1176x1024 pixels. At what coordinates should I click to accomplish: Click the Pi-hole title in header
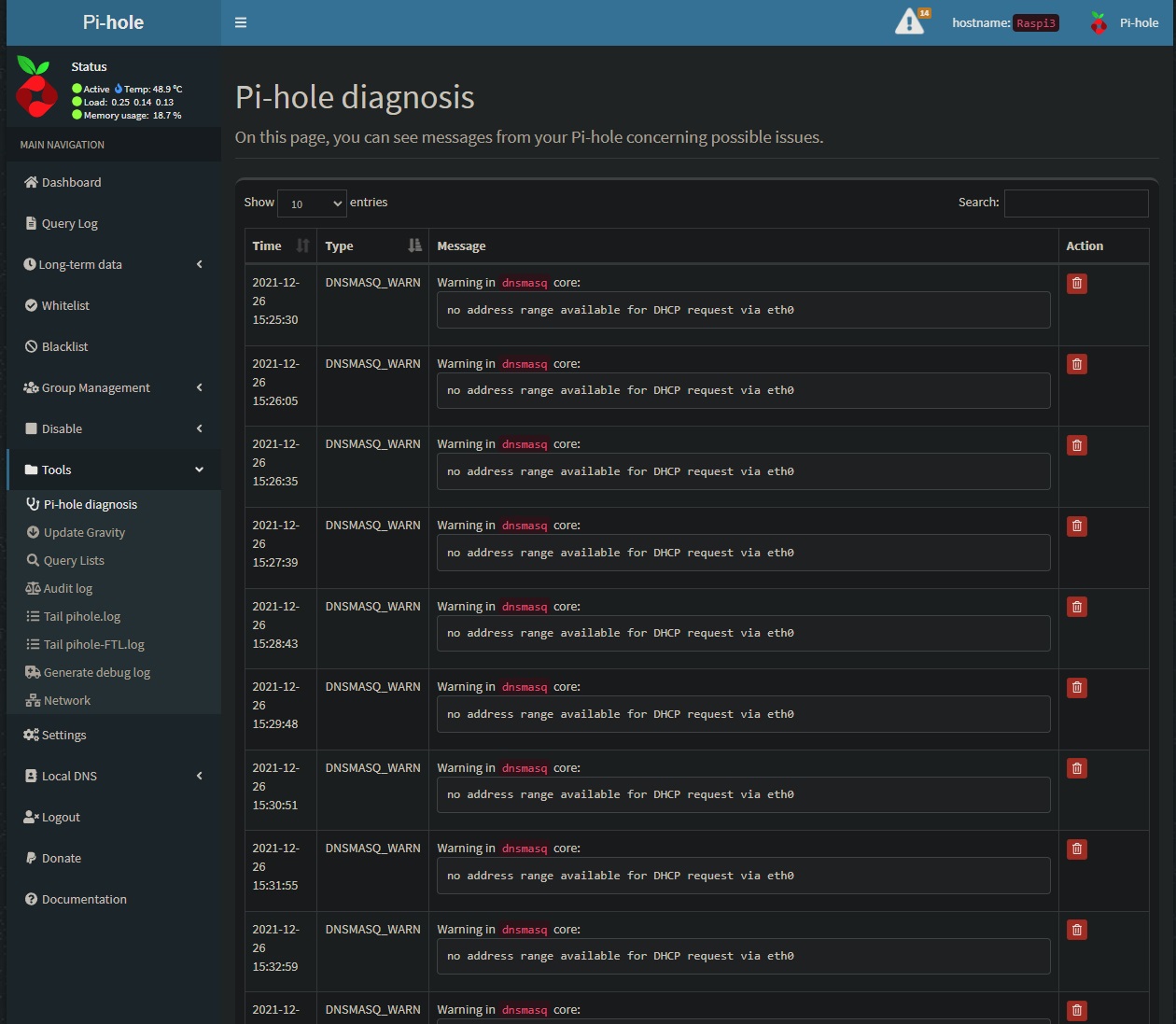113,22
